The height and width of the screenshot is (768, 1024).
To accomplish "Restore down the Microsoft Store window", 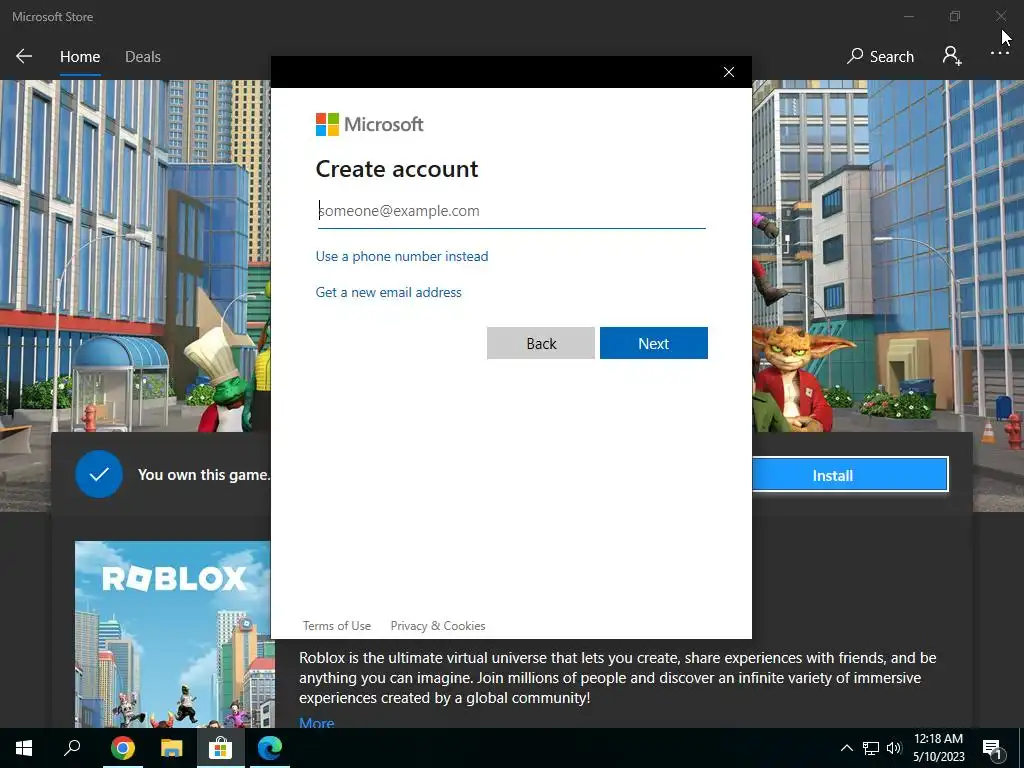I will (955, 16).
